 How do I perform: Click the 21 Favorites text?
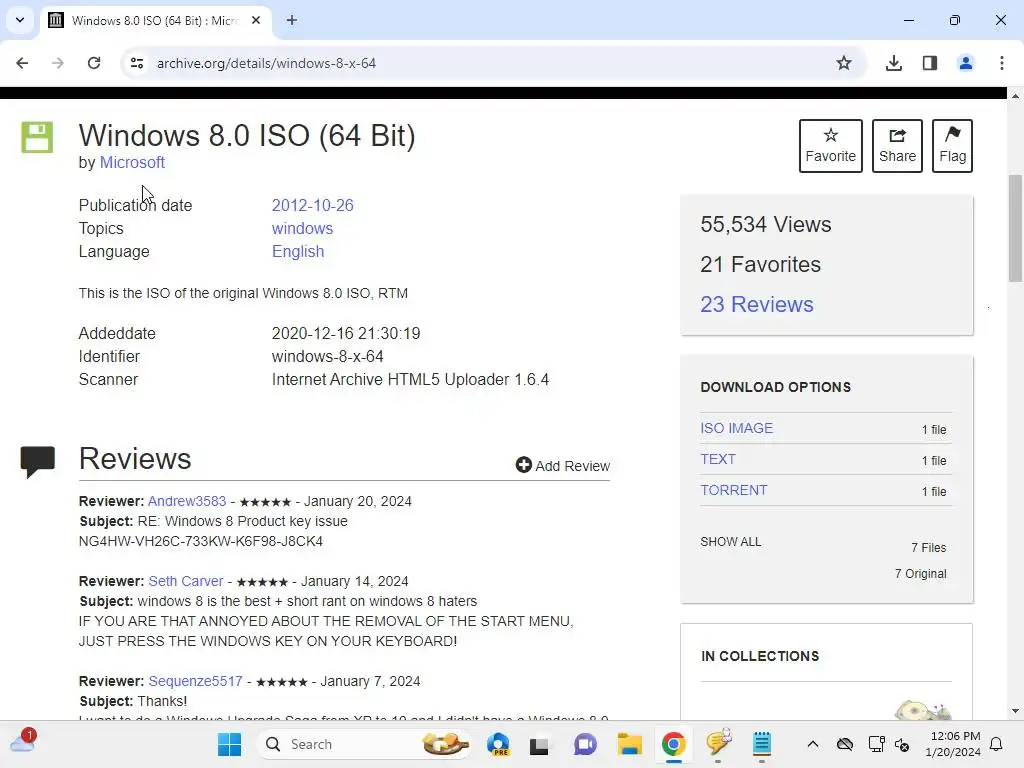click(760, 264)
